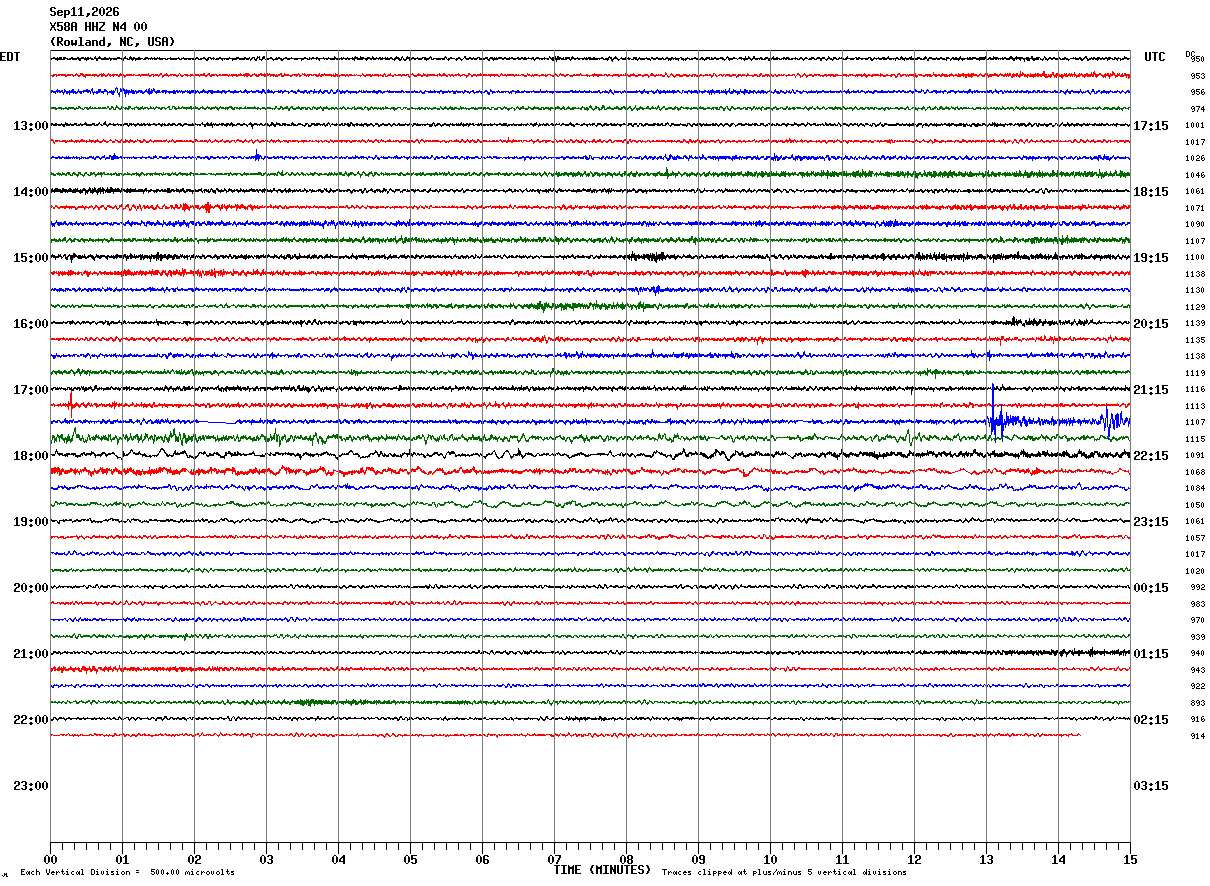The width and height of the screenshot is (1210, 886).
Task: Click the 22:15 UTC label
Action: tap(1151, 456)
